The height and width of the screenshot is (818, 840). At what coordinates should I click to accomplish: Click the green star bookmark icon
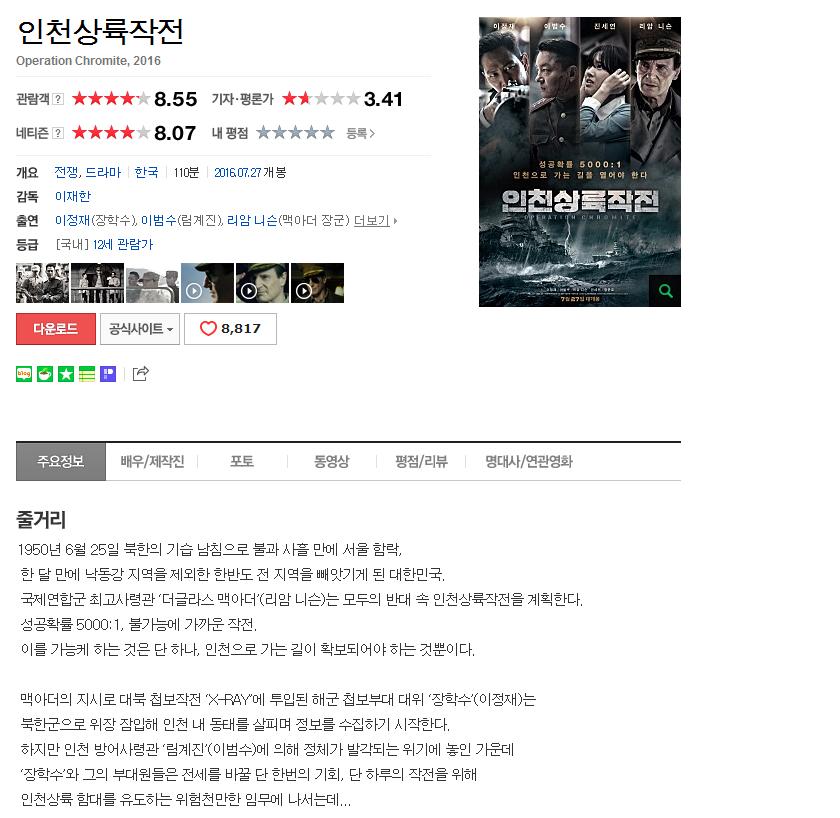click(x=66, y=374)
